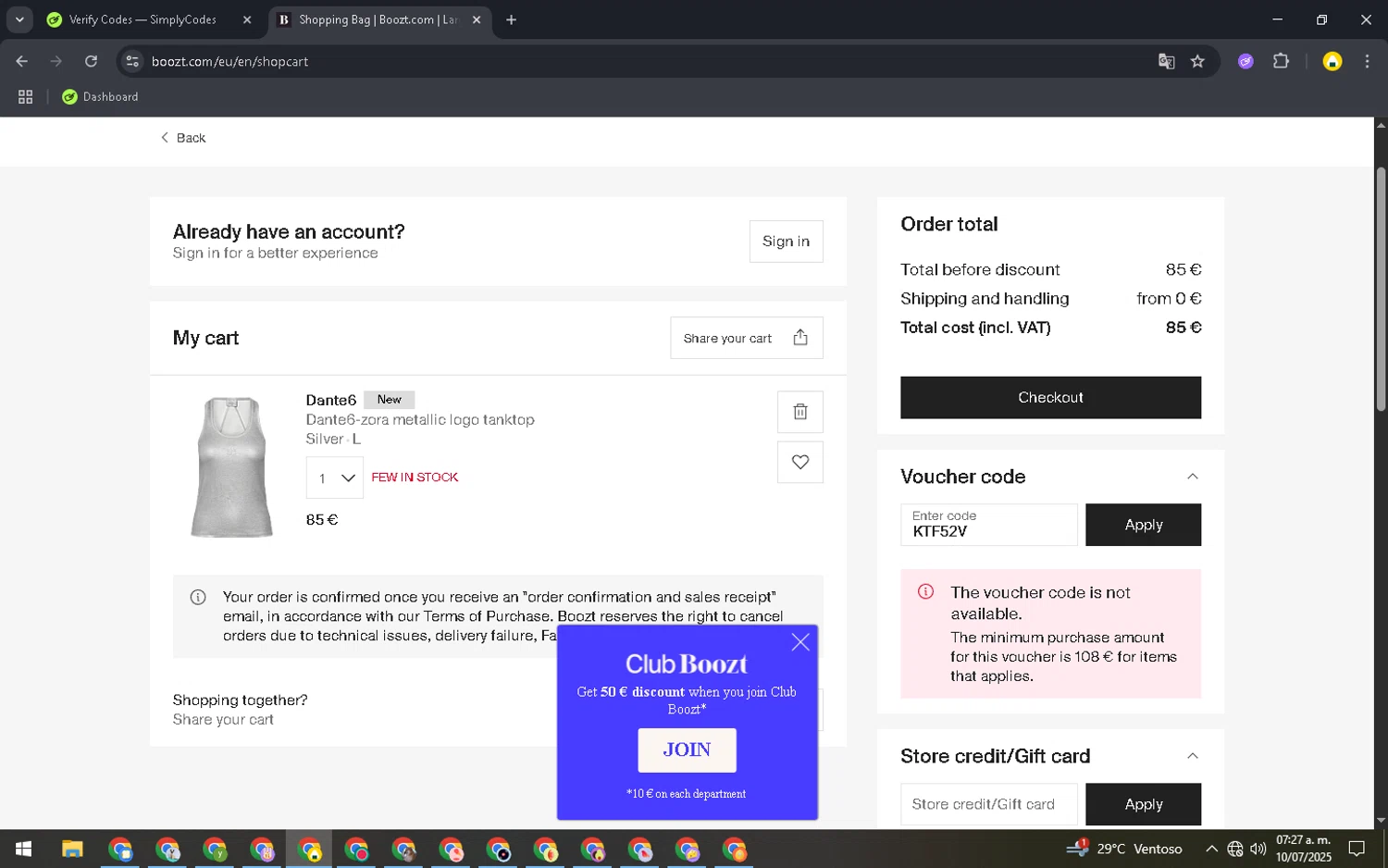Viewport: 1388px width, 868px height.
Task: Add tanktop to wishlist with heart icon
Action: pyautogui.click(x=799, y=462)
